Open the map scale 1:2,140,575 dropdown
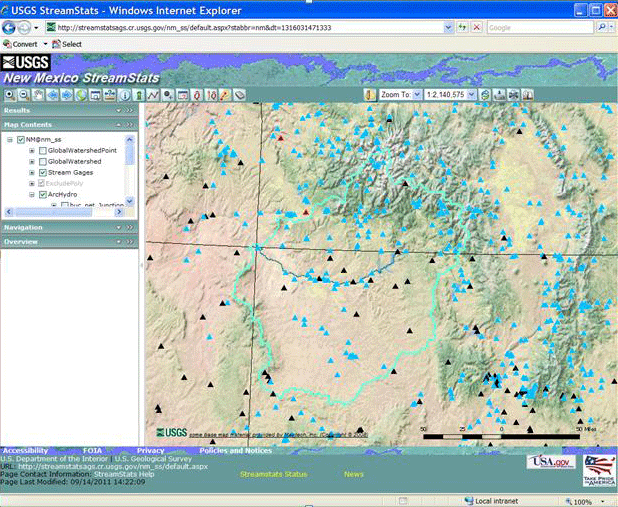The image size is (618, 507). click(471, 95)
